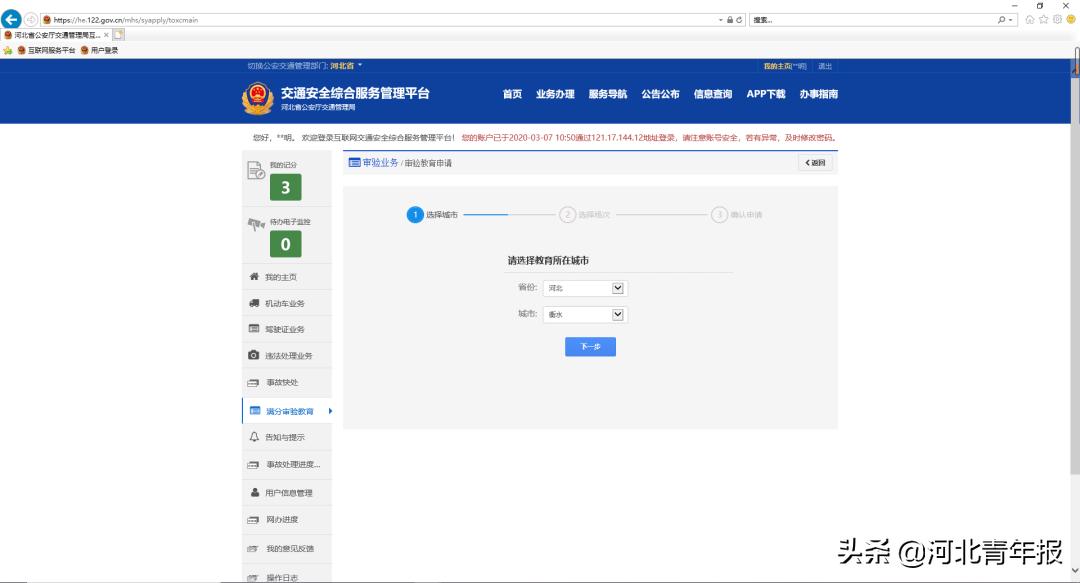1080x583 pixels.
Task: Click the 下一步 button
Action: coord(590,346)
